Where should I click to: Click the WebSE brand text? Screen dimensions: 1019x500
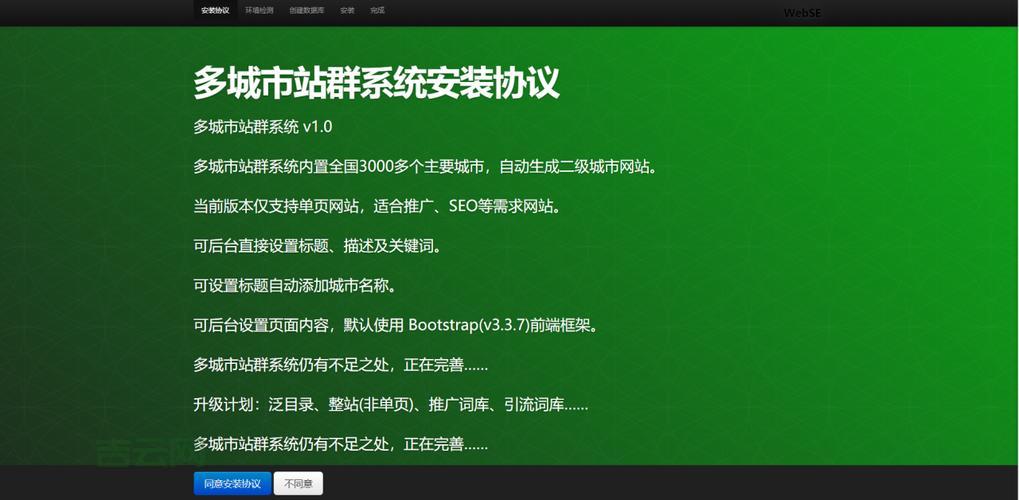[x=801, y=13]
